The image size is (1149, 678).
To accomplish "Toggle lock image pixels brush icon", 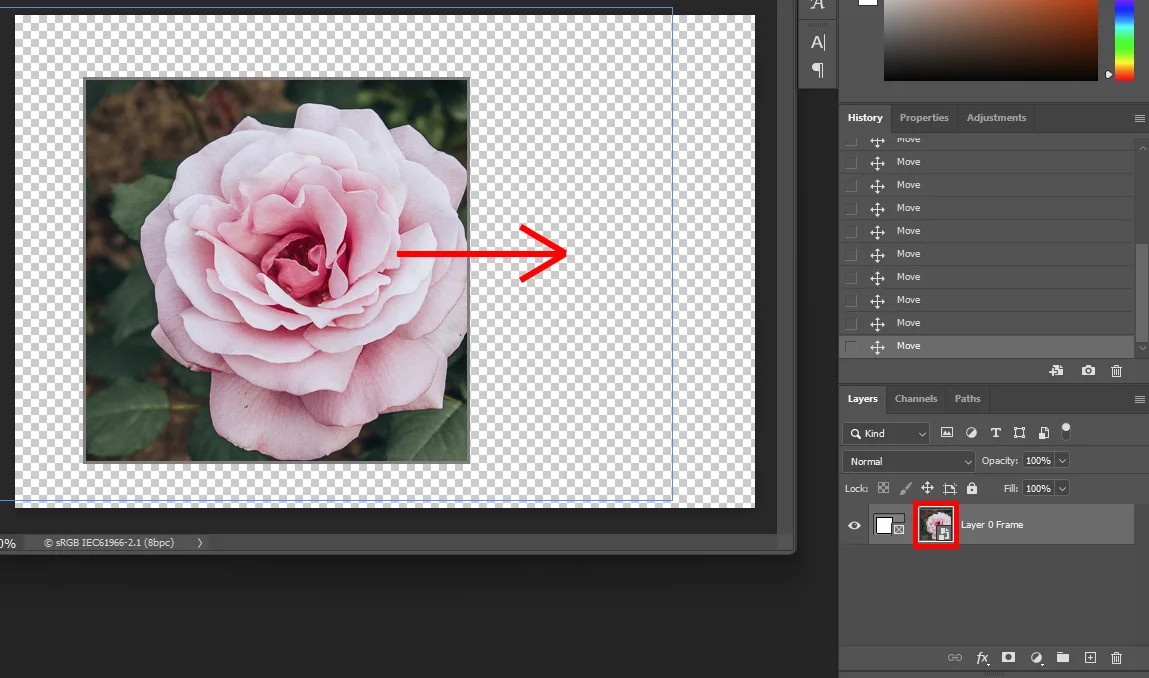I will pyautogui.click(x=906, y=488).
